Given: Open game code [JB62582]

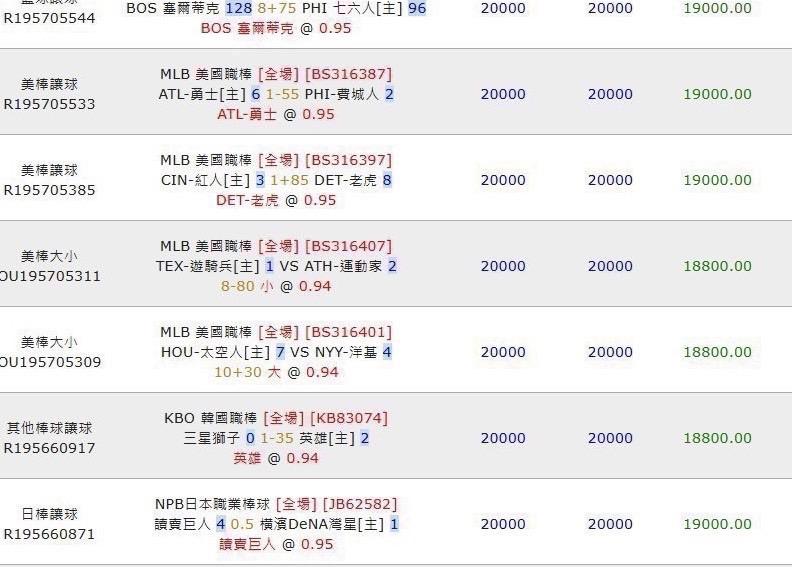Looking at the screenshot, I should pos(360,504).
